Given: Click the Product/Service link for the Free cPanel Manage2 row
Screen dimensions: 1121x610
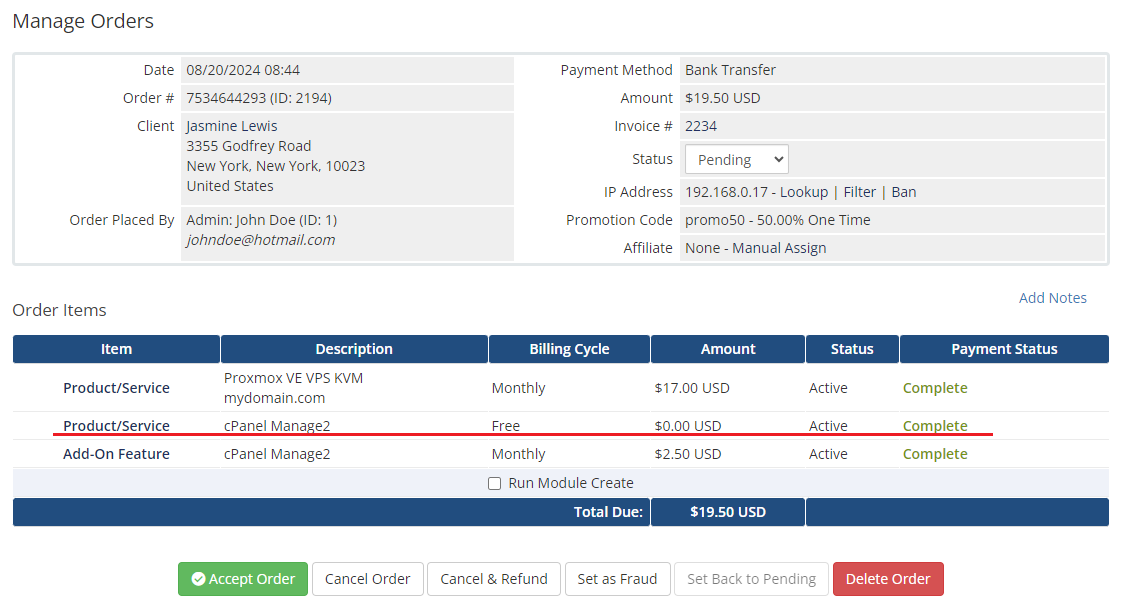Looking at the screenshot, I should (x=117, y=426).
